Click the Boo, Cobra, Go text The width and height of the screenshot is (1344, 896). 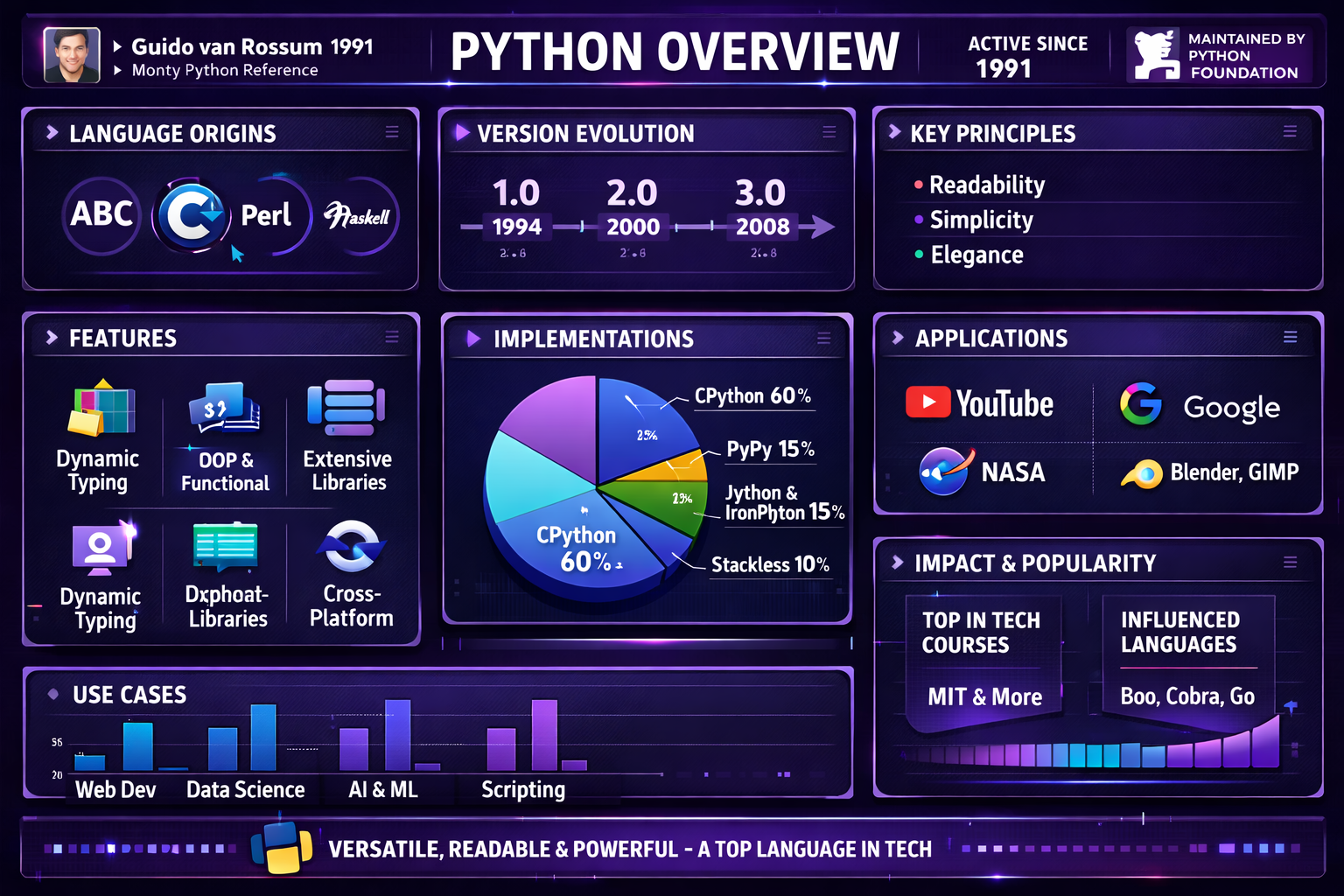(1187, 696)
